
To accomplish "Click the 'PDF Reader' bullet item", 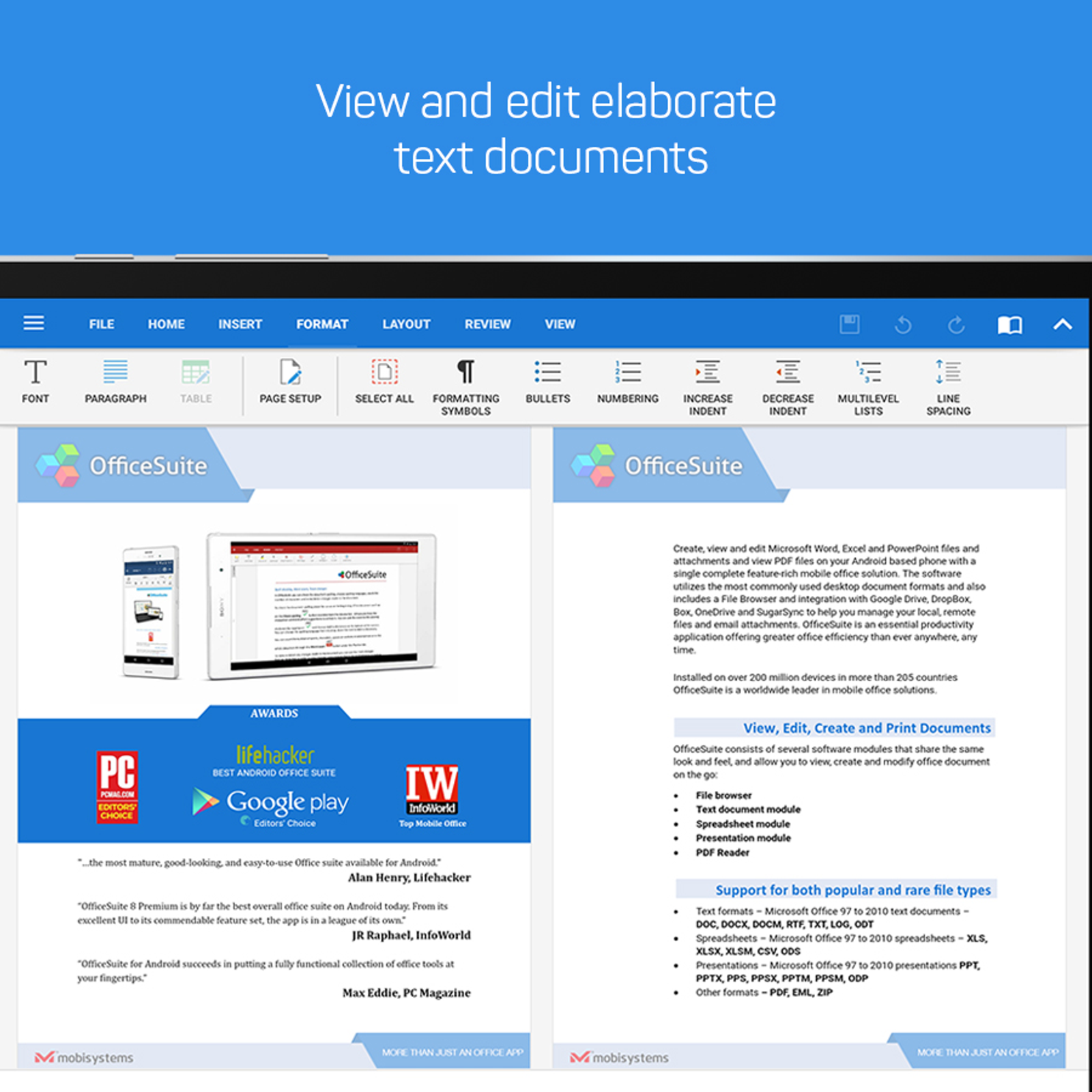I will pos(722,852).
